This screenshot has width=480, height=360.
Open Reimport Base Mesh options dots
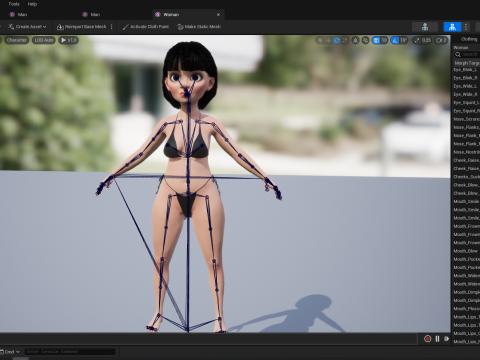tap(111, 27)
